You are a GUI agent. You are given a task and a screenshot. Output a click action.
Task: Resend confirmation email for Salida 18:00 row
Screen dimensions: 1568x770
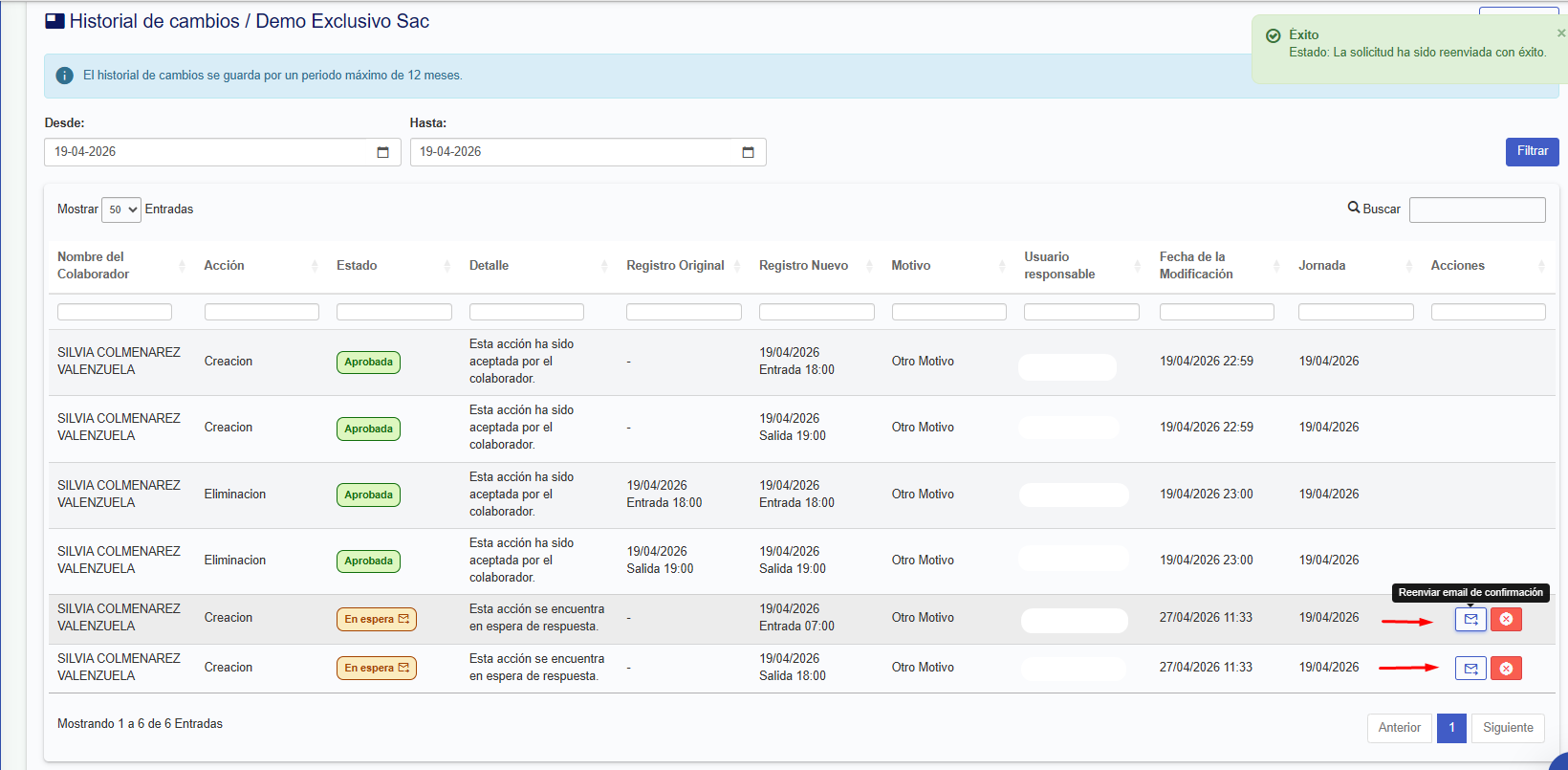point(1470,669)
